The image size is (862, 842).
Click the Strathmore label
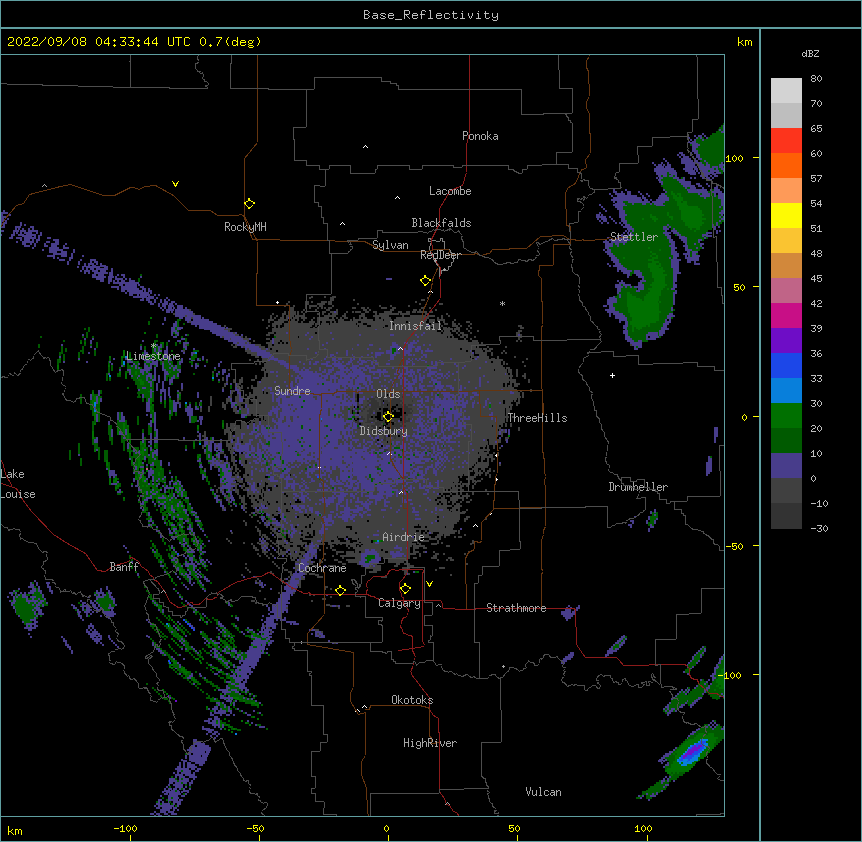tap(516, 608)
